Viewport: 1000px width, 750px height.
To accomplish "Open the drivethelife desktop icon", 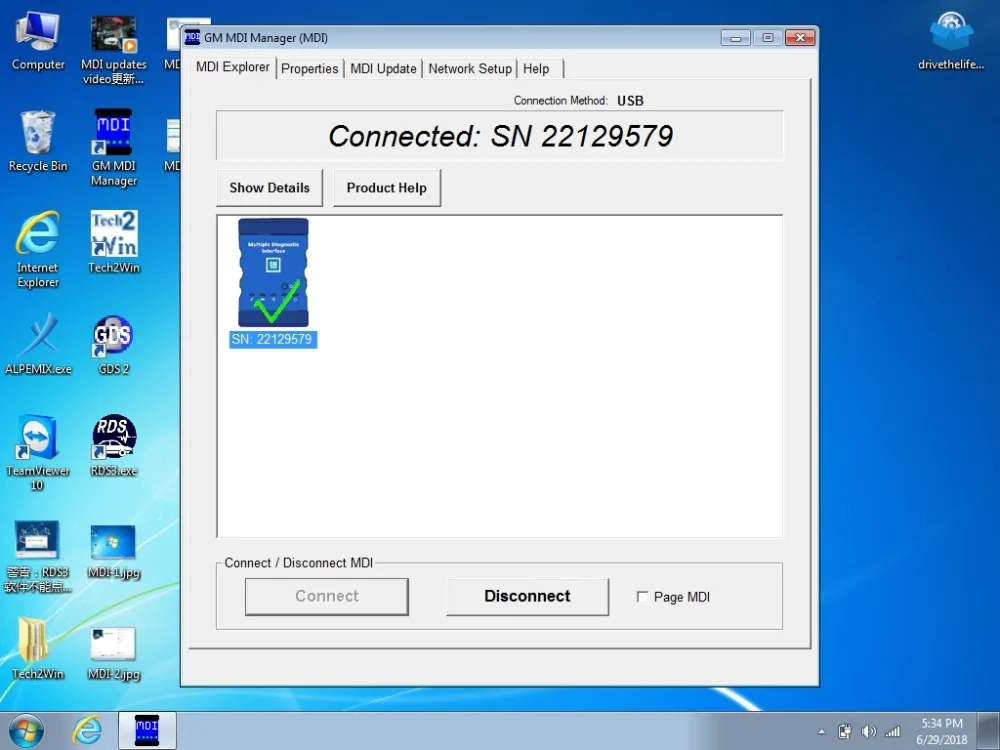I will coord(951,41).
